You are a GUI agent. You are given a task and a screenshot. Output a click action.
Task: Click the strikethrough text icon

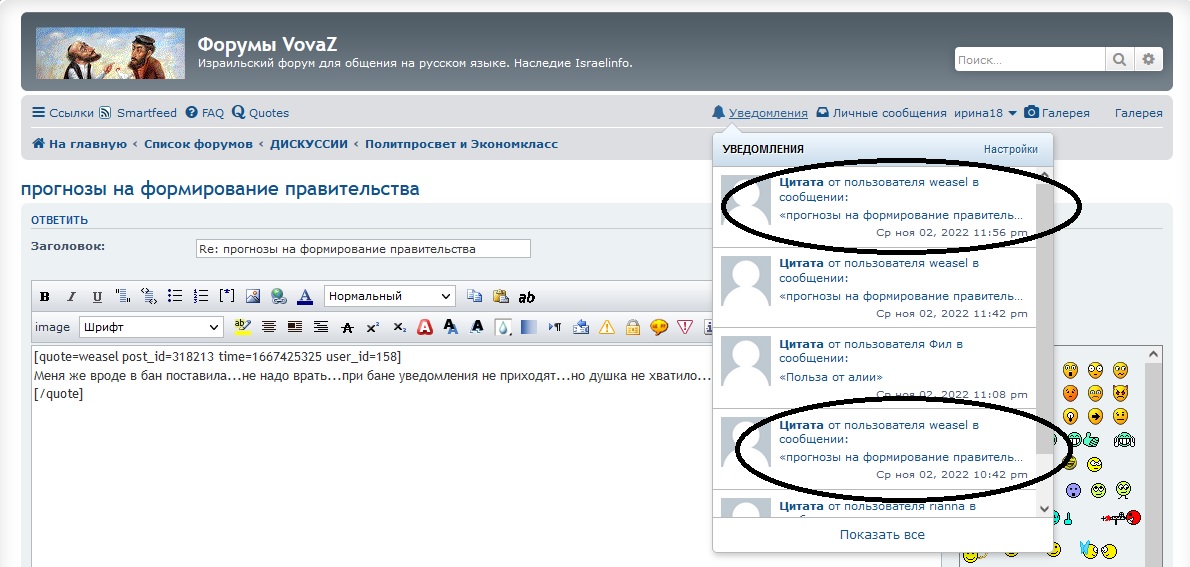pos(347,327)
